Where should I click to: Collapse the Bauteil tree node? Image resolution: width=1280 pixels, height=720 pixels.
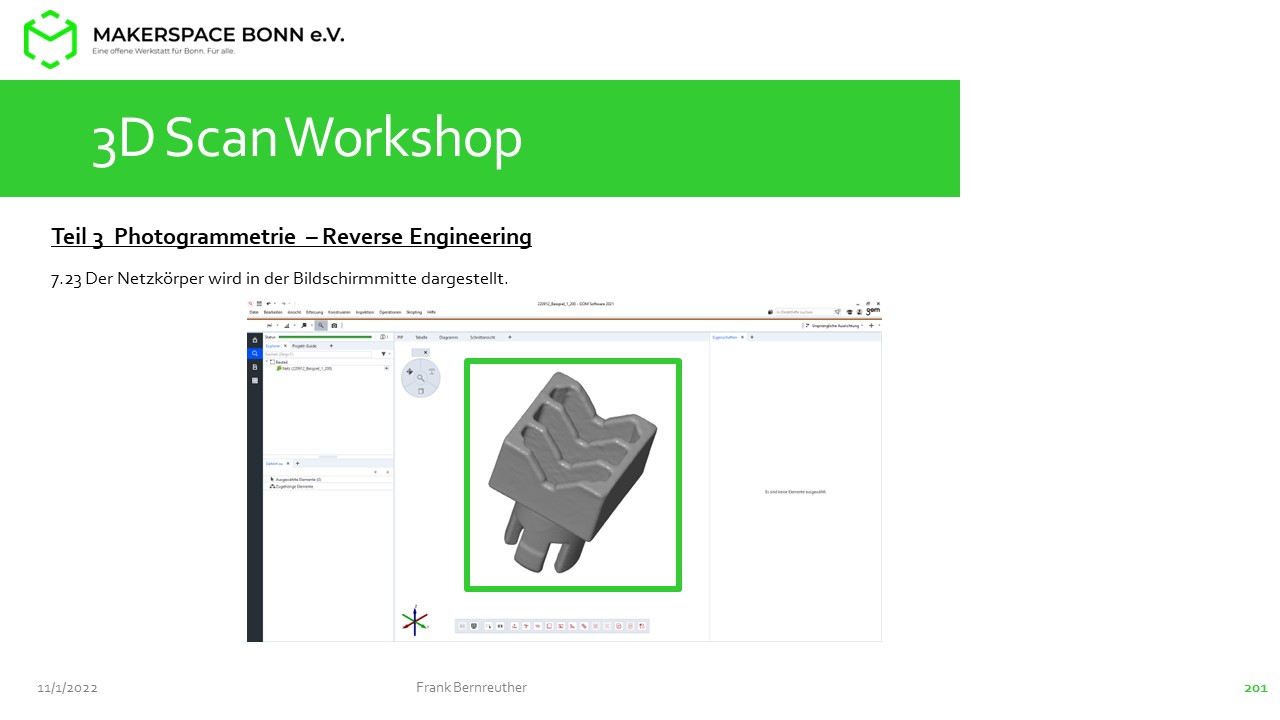pos(267,361)
